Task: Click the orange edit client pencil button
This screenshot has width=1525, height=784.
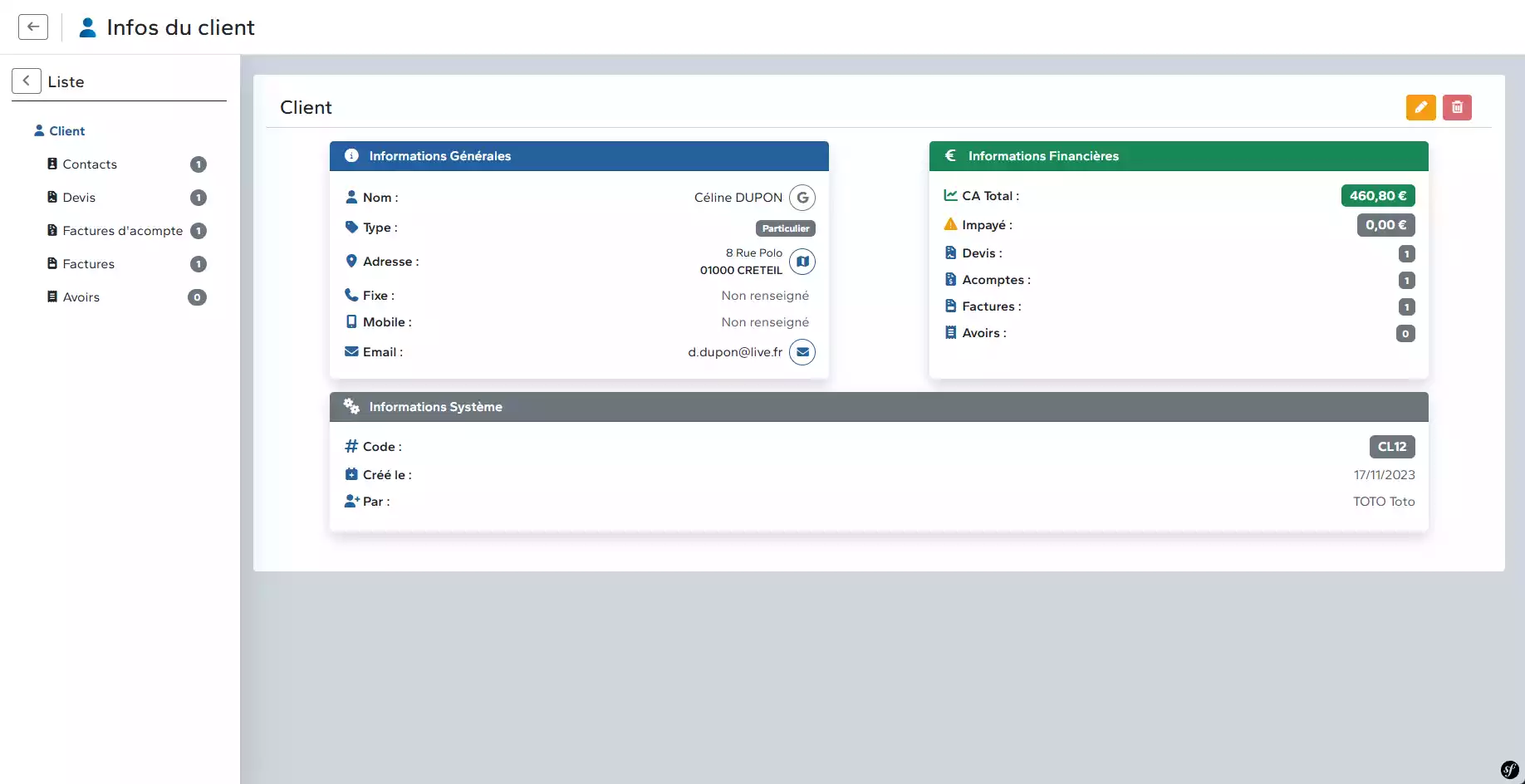Action: (x=1420, y=107)
